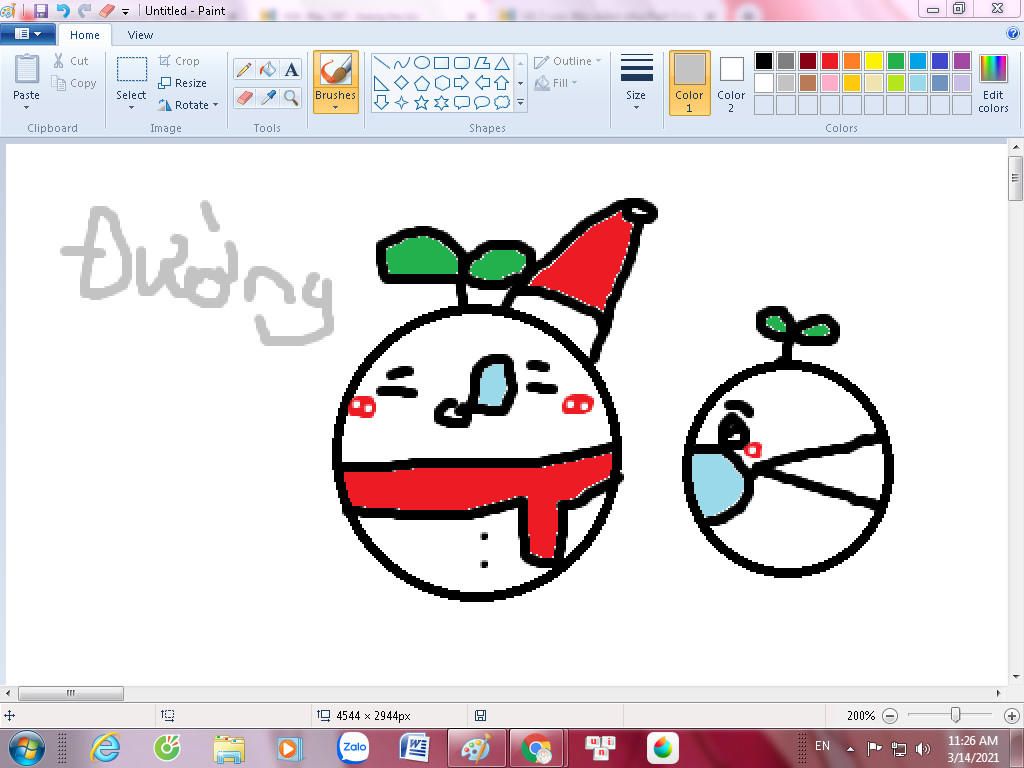Screen dimensions: 1024x768
Task: Open Windows Start menu orb
Action: 26,748
